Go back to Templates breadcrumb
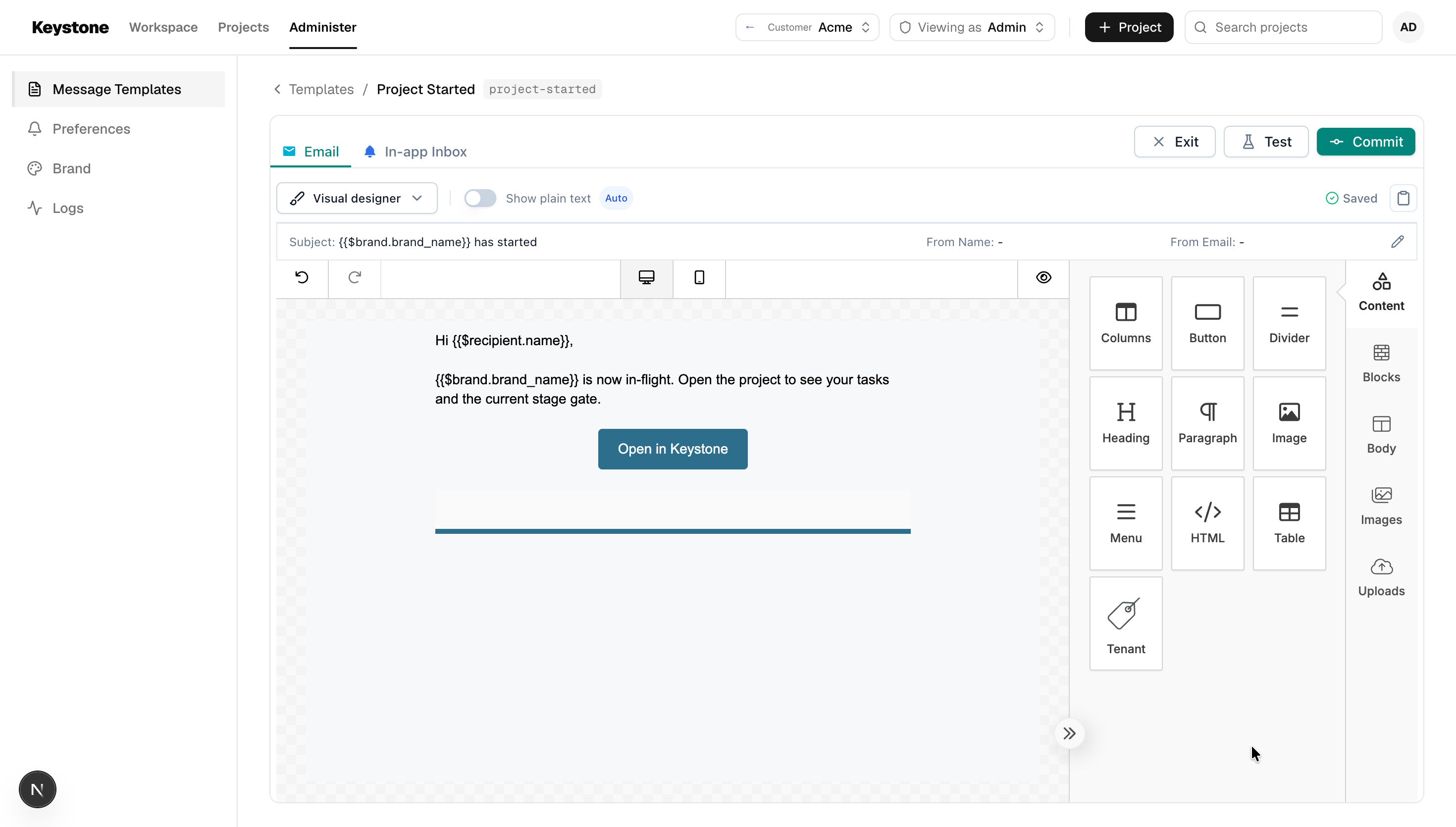The height and width of the screenshot is (827, 1456). [x=321, y=89]
